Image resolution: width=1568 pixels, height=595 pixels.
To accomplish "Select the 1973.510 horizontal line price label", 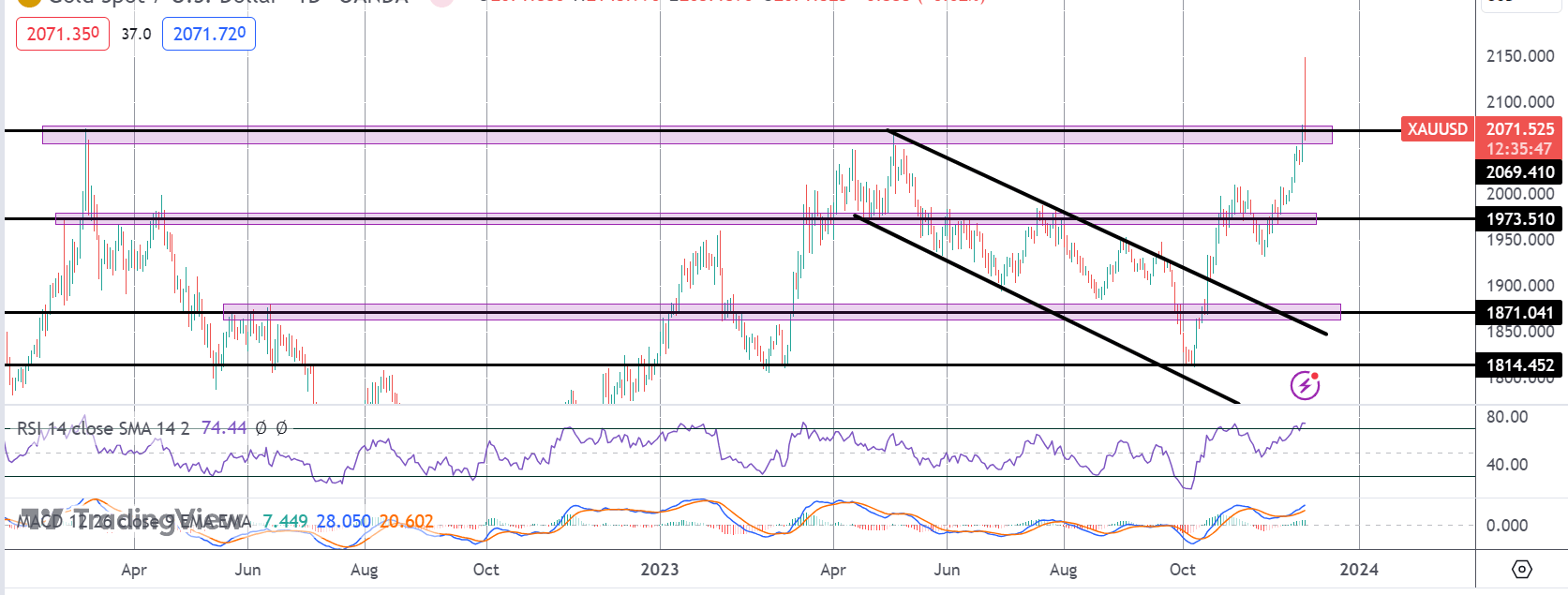I will [1520, 218].
